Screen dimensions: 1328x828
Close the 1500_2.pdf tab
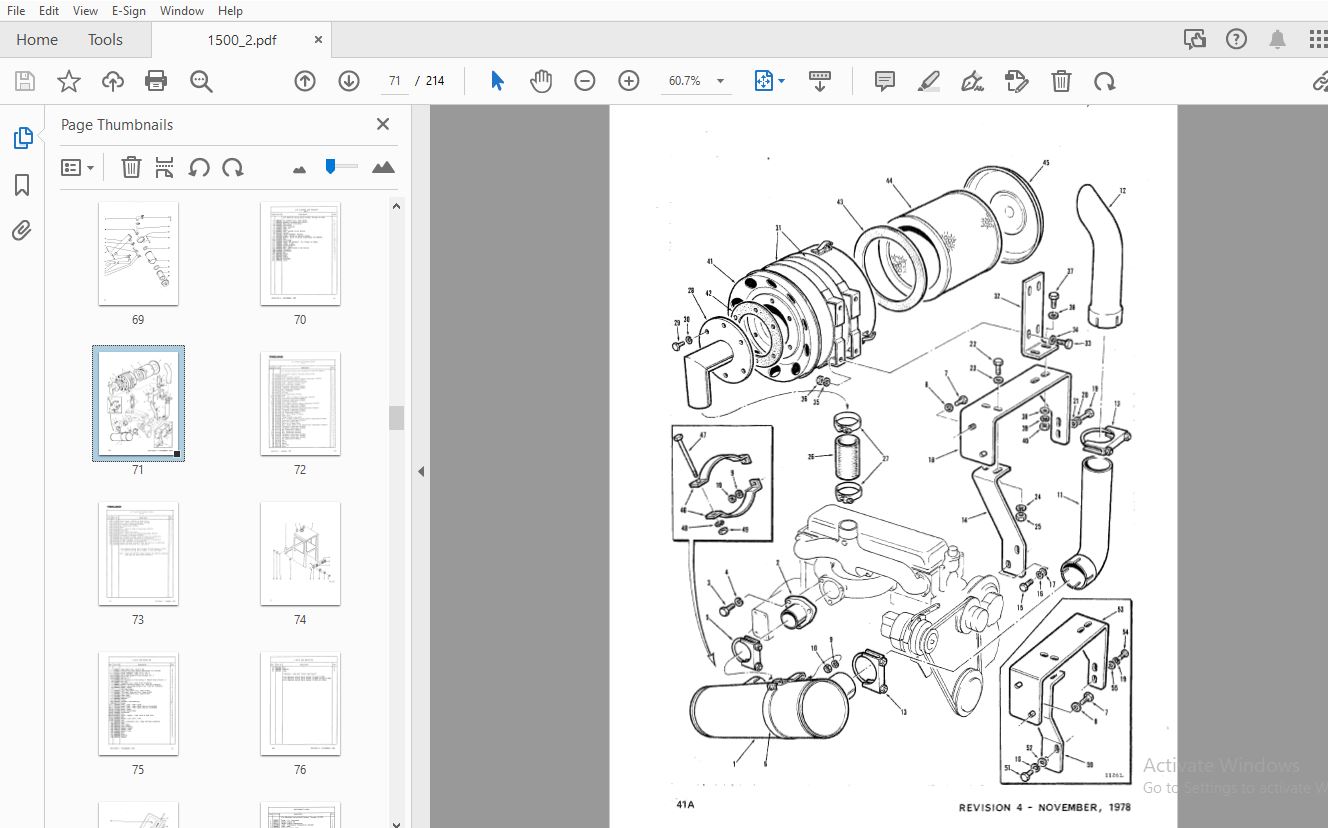point(318,40)
